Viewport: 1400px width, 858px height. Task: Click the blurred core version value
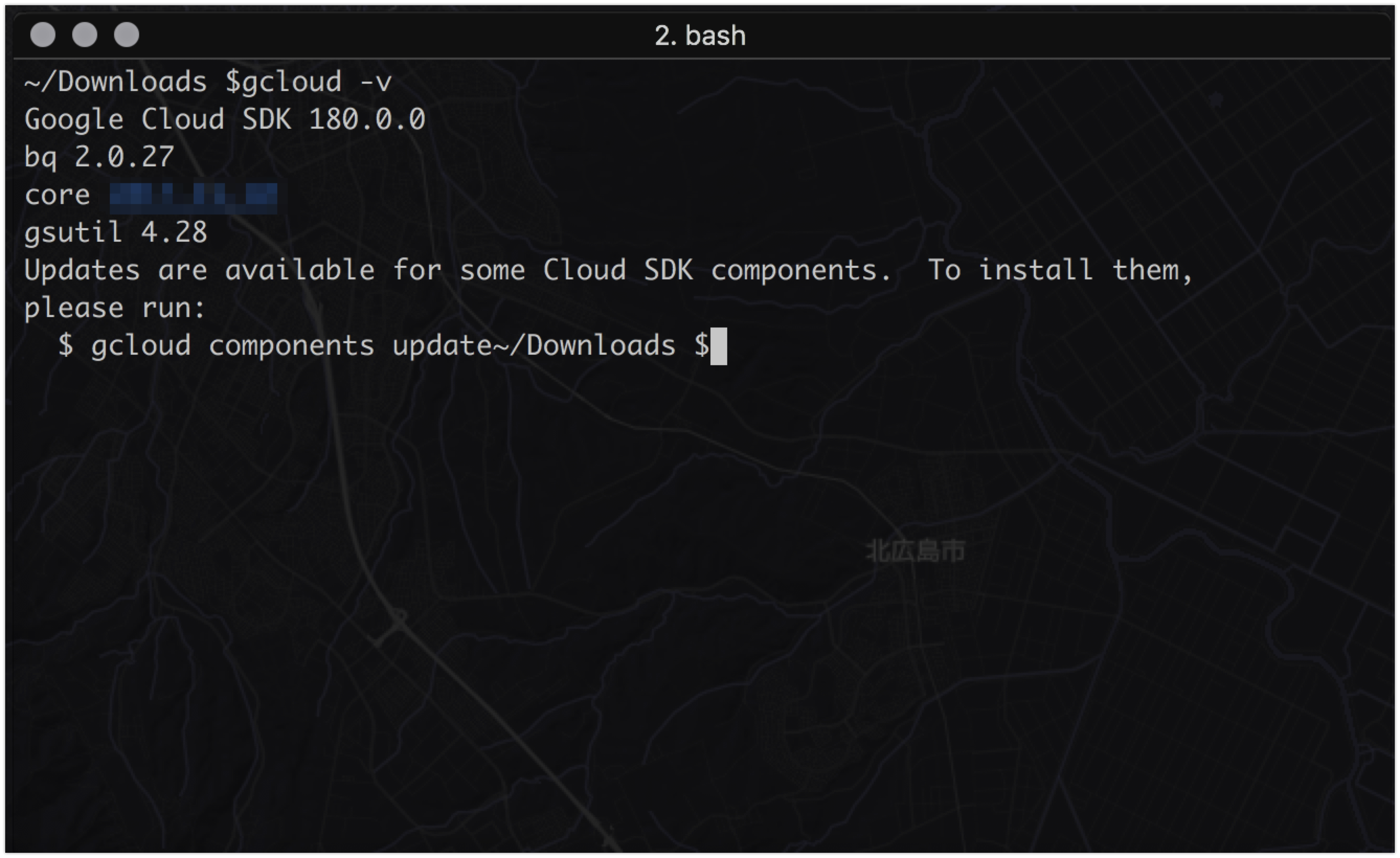[193, 198]
